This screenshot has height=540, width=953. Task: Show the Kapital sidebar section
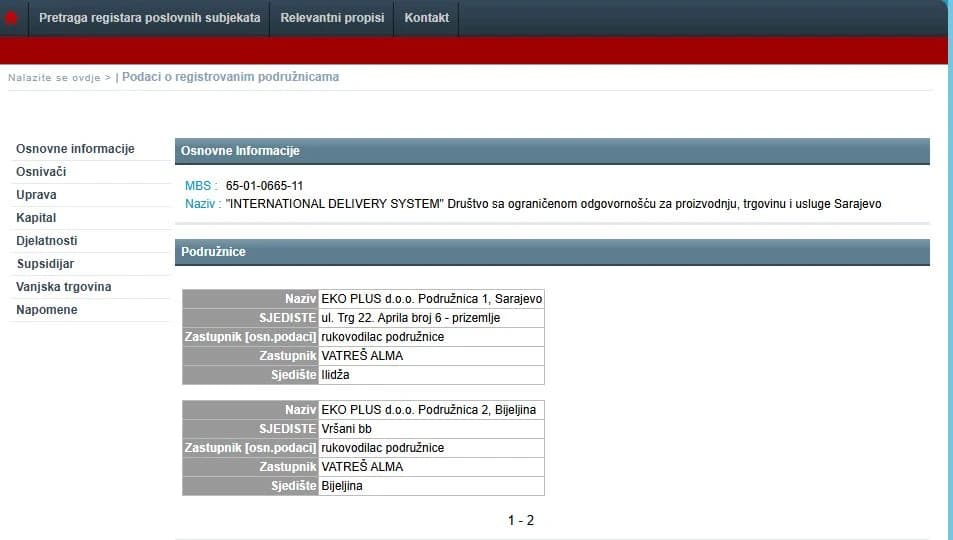click(36, 218)
